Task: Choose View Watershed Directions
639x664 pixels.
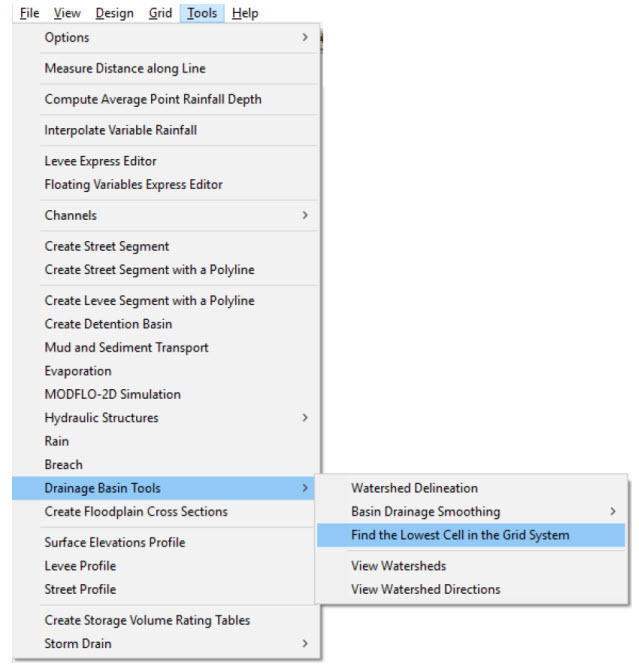Action: pyautogui.click(x=426, y=589)
